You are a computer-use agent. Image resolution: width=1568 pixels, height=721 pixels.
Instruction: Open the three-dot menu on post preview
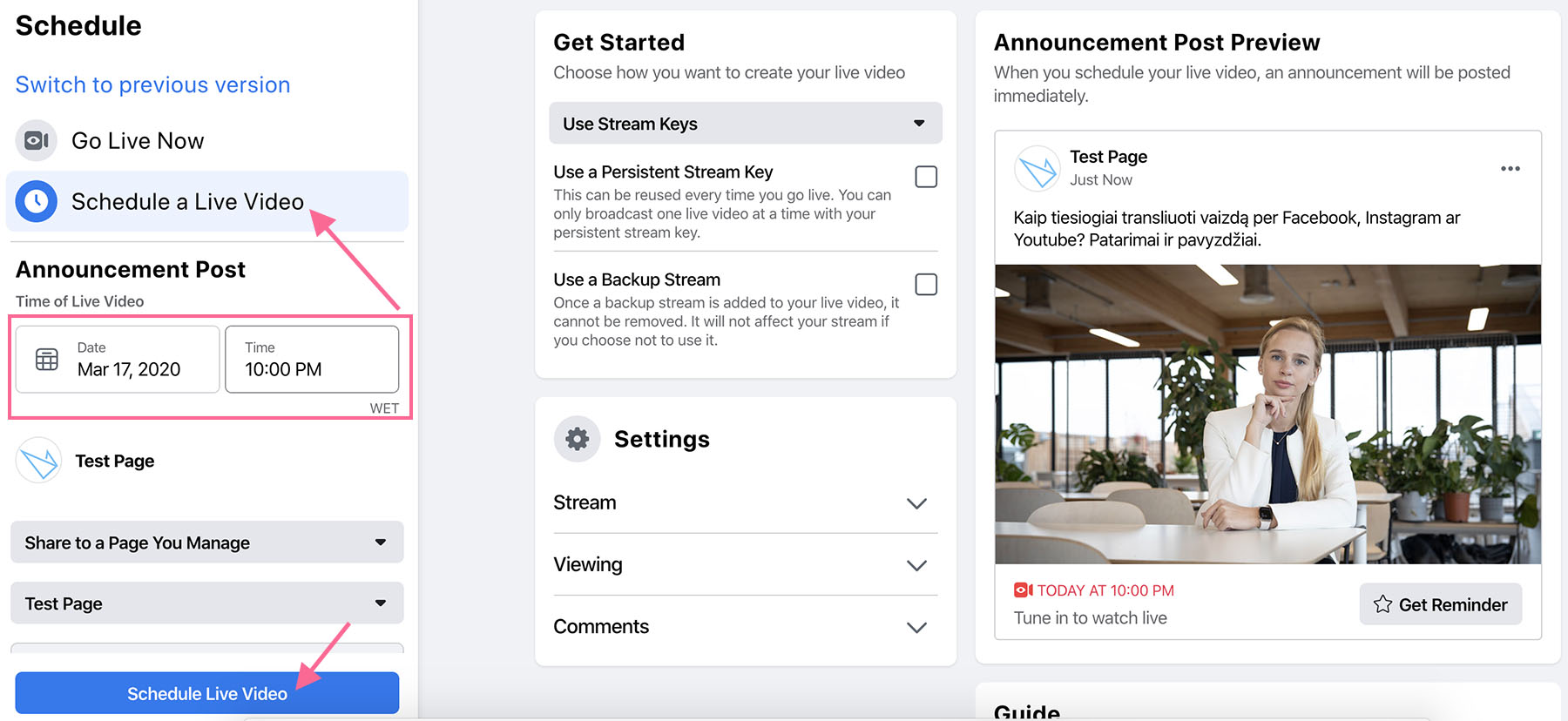tap(1511, 169)
